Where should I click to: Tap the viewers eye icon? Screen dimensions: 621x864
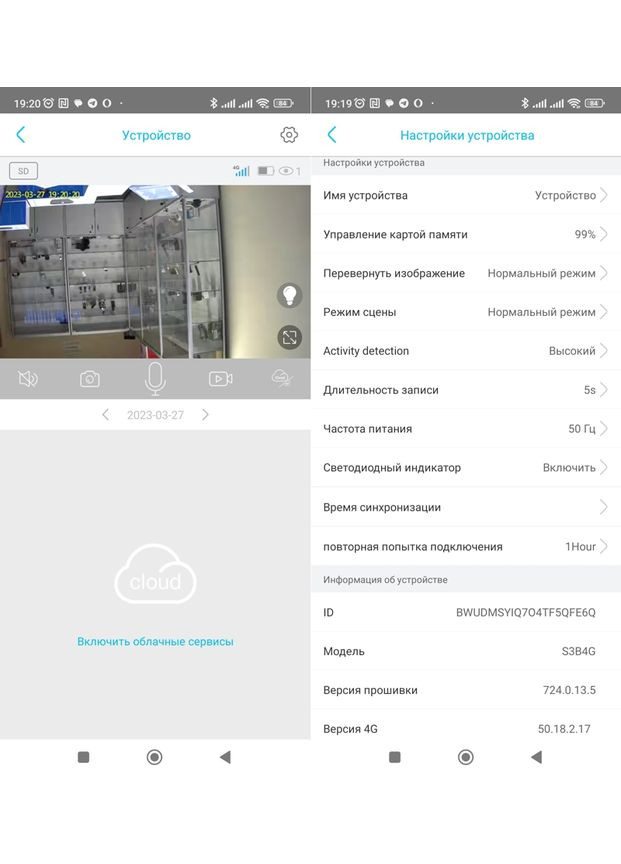(286, 171)
